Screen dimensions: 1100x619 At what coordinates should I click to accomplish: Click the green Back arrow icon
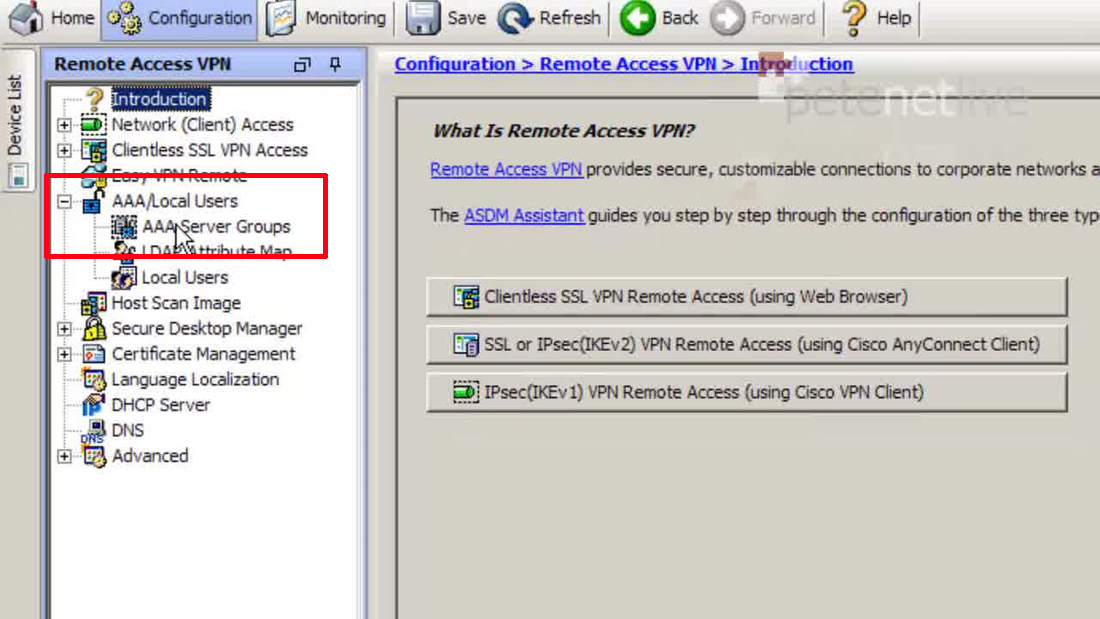pos(637,18)
